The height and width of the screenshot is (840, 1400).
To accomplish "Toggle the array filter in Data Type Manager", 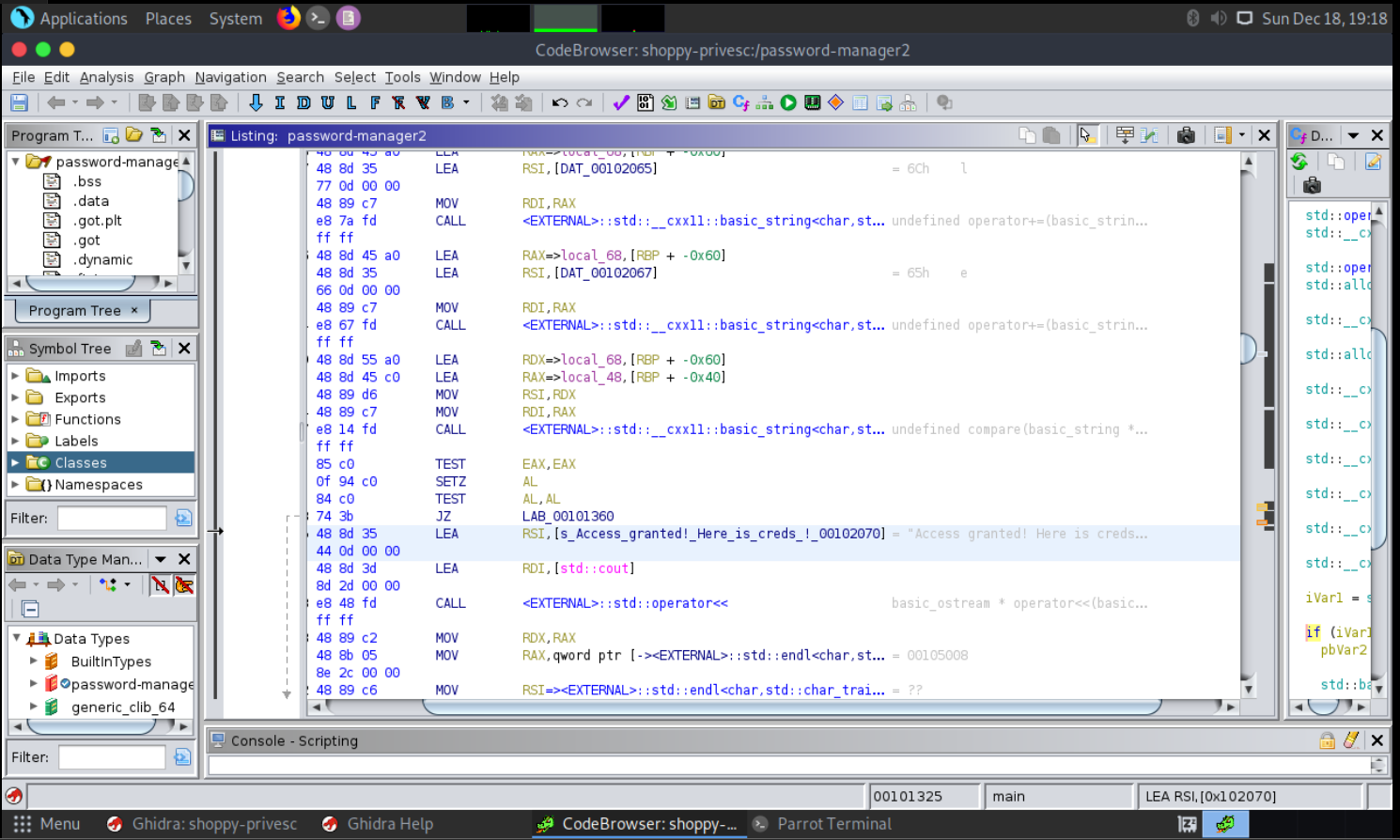I will coord(161,585).
